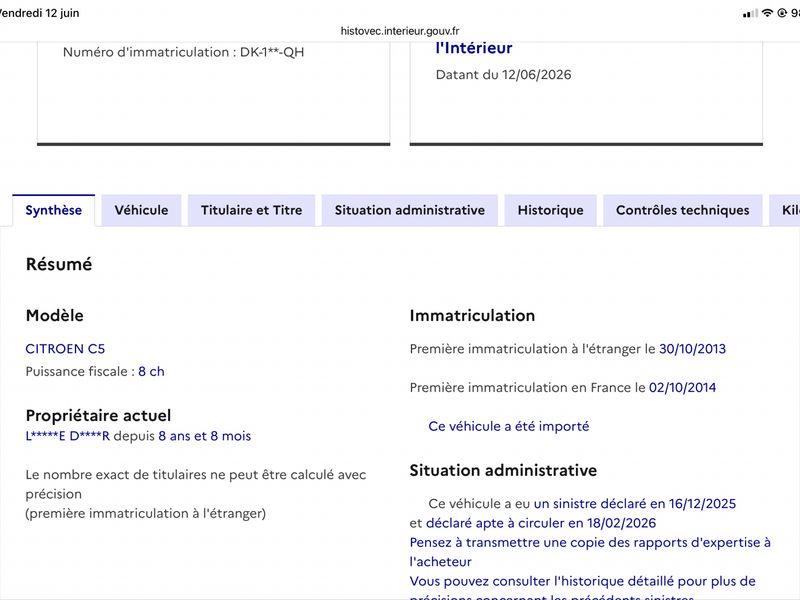Select déclaré apte à circuler en 18/02/2026

(541, 523)
